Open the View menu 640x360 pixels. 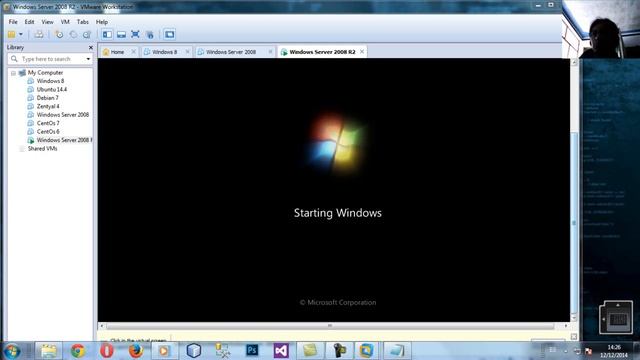pyautogui.click(x=47, y=22)
